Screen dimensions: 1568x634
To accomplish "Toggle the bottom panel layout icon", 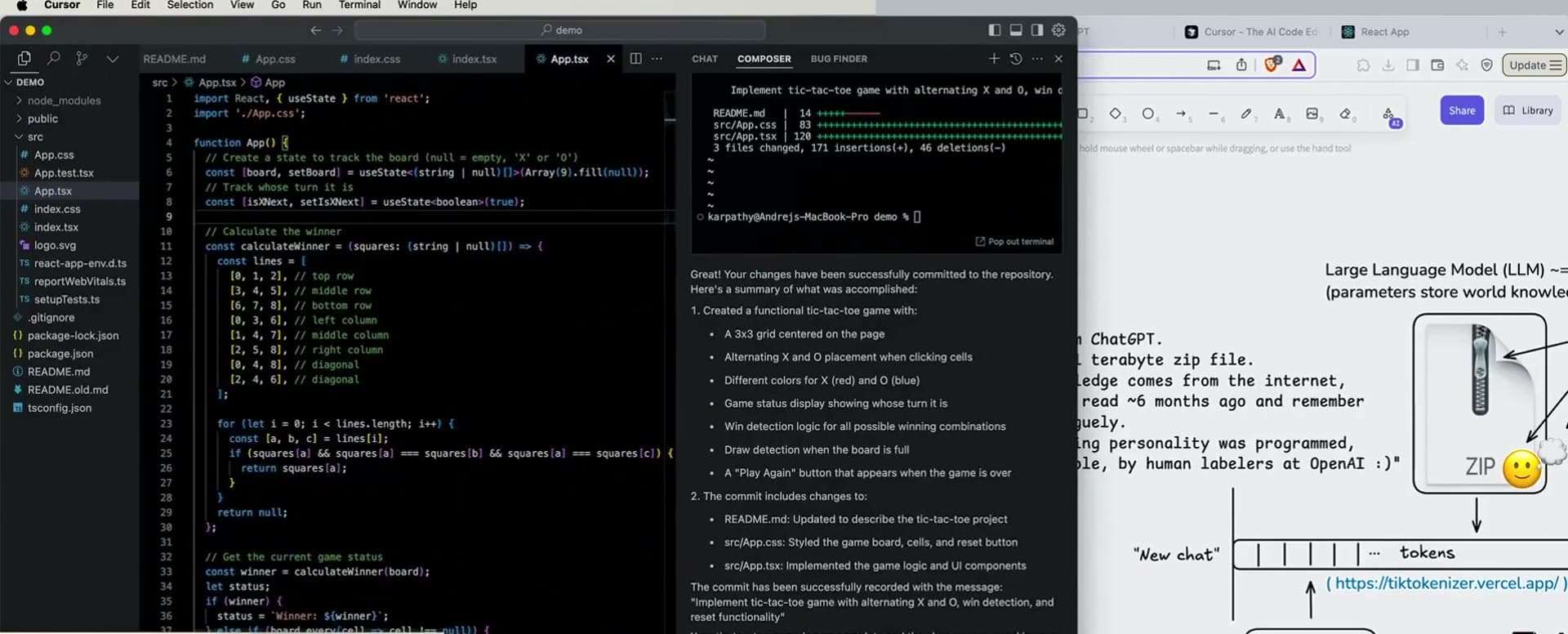I will click(x=1016, y=30).
